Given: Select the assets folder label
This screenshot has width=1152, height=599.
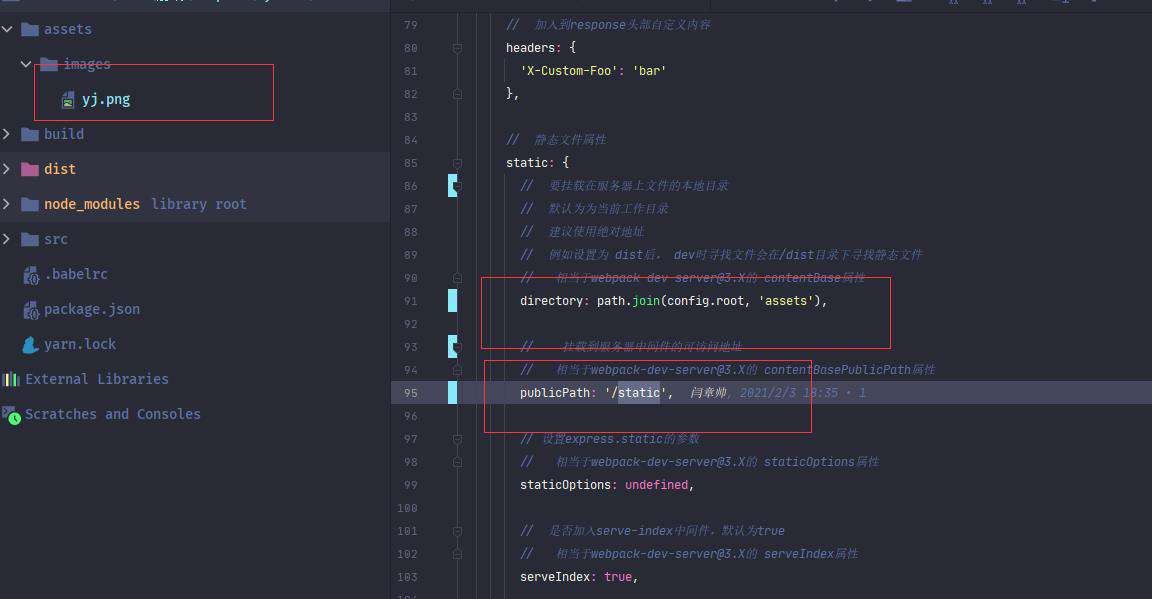Looking at the screenshot, I should click(68, 29).
